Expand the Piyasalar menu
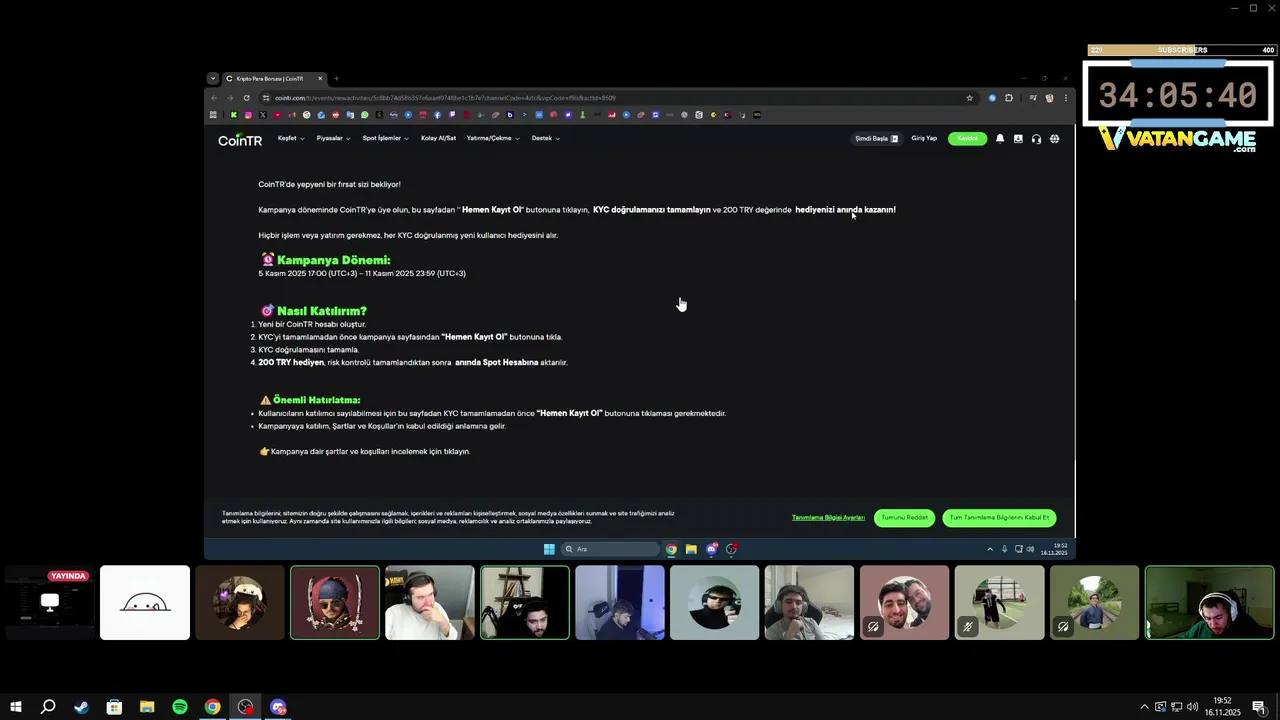This screenshot has width=1280, height=720. [x=333, y=139]
